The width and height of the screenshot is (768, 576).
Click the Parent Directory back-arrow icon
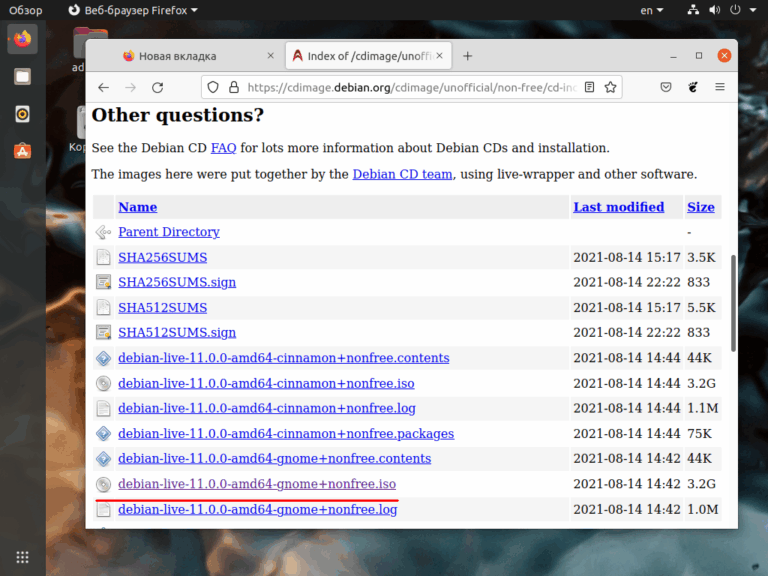click(103, 232)
